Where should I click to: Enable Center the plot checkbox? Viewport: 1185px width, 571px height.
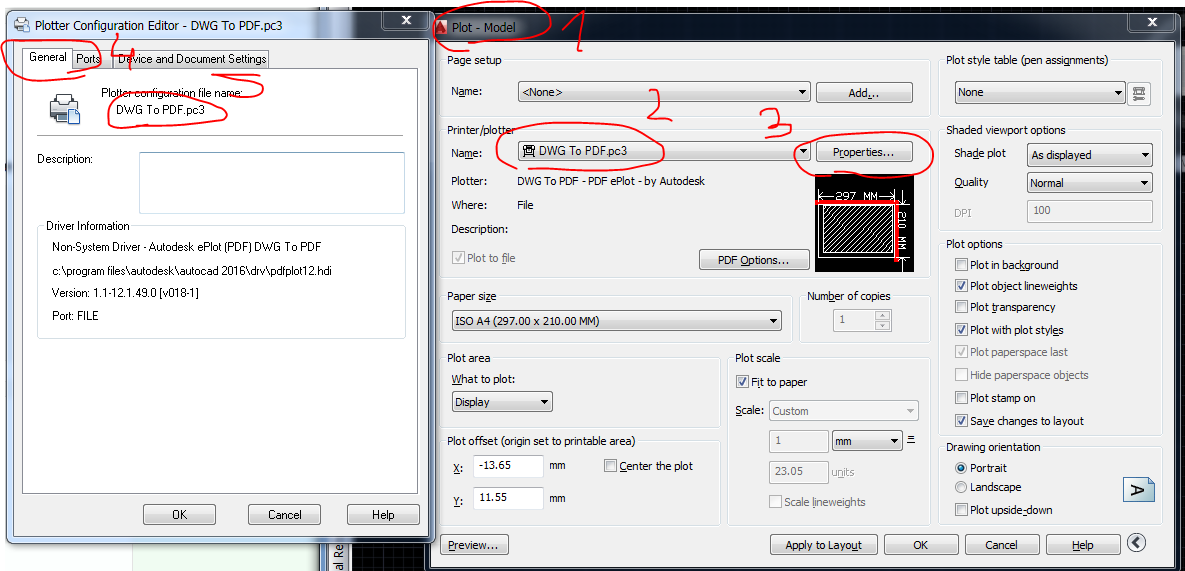pos(611,466)
